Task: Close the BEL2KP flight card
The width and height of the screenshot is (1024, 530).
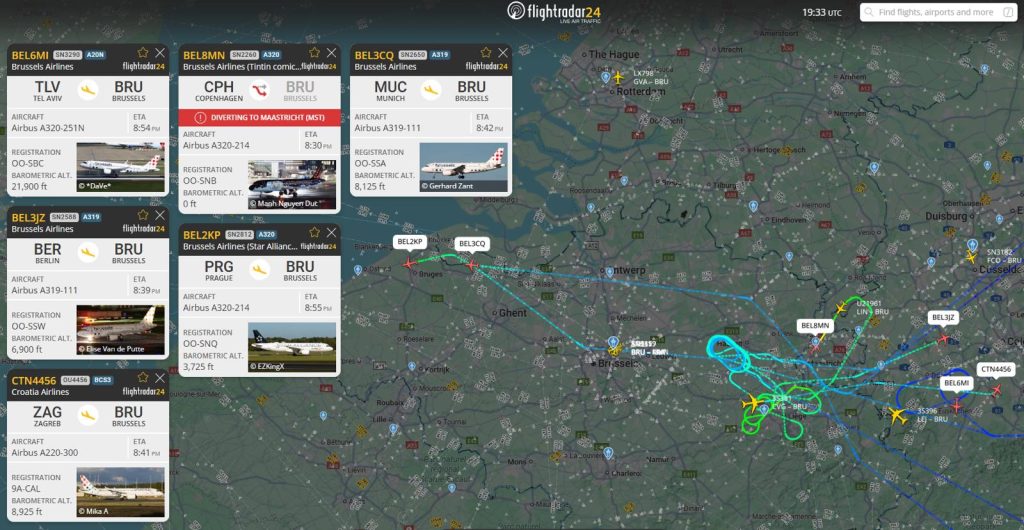Action: (x=332, y=232)
